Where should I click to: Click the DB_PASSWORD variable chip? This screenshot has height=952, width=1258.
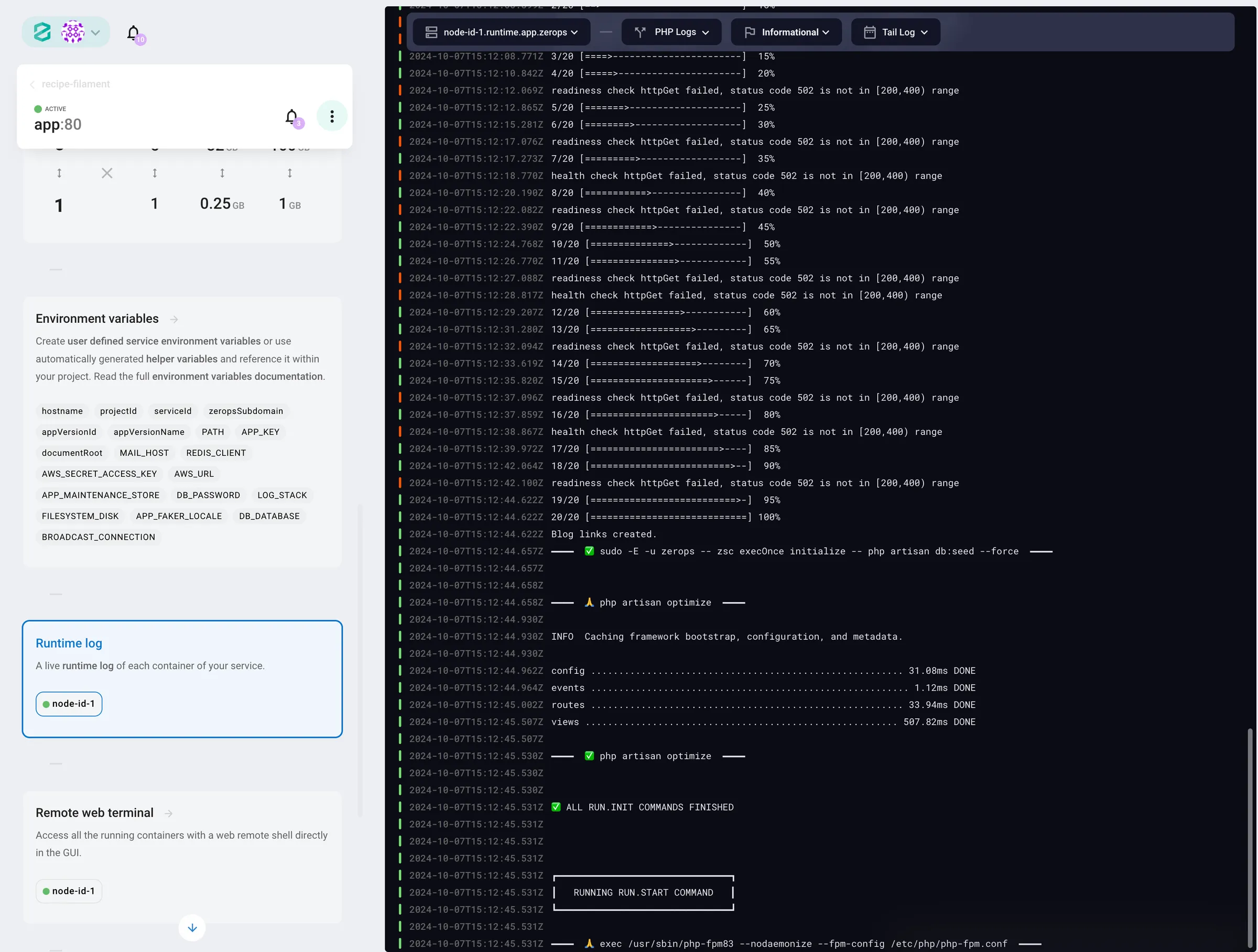pyautogui.click(x=208, y=495)
